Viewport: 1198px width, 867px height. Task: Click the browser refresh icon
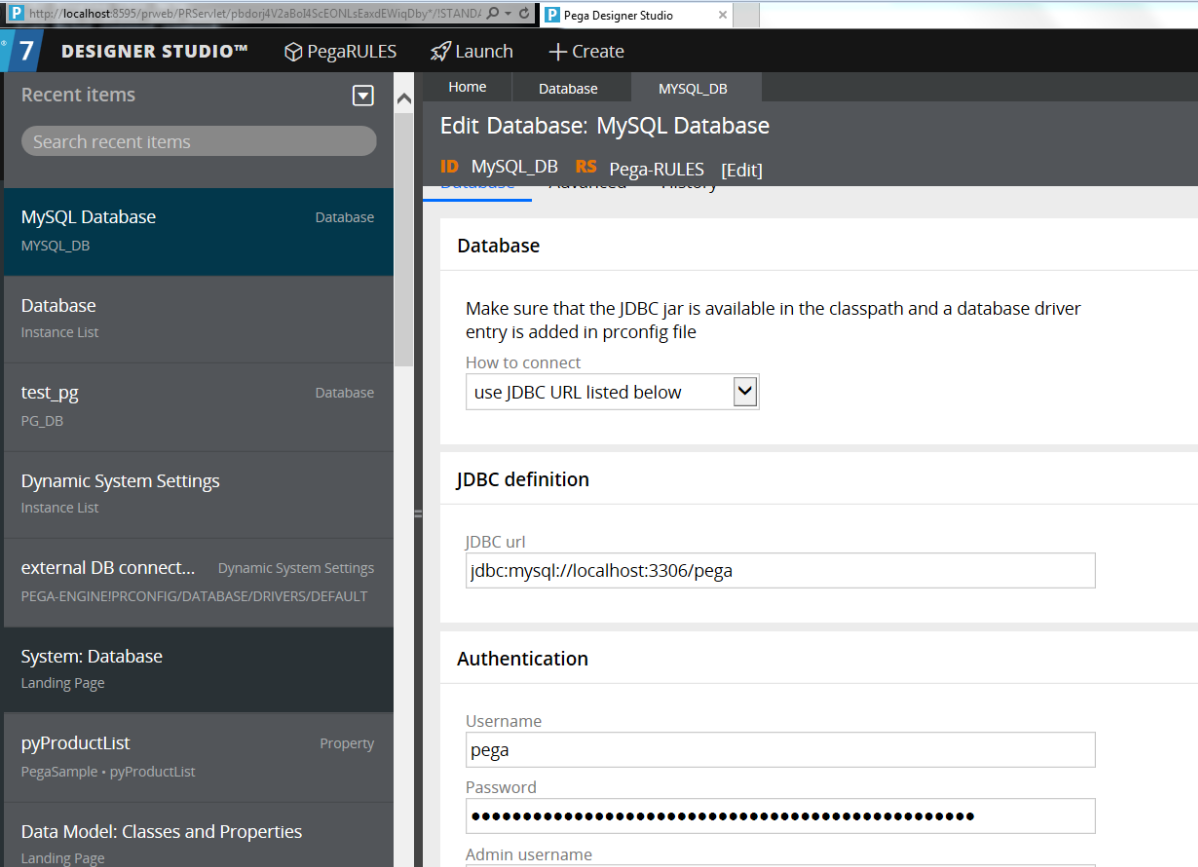coord(524,13)
